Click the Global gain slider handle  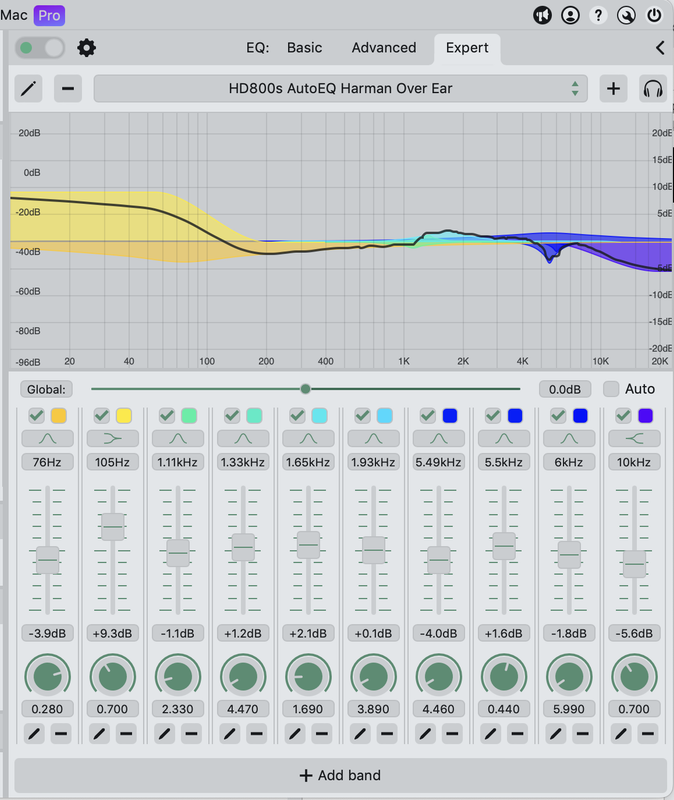coord(306,389)
